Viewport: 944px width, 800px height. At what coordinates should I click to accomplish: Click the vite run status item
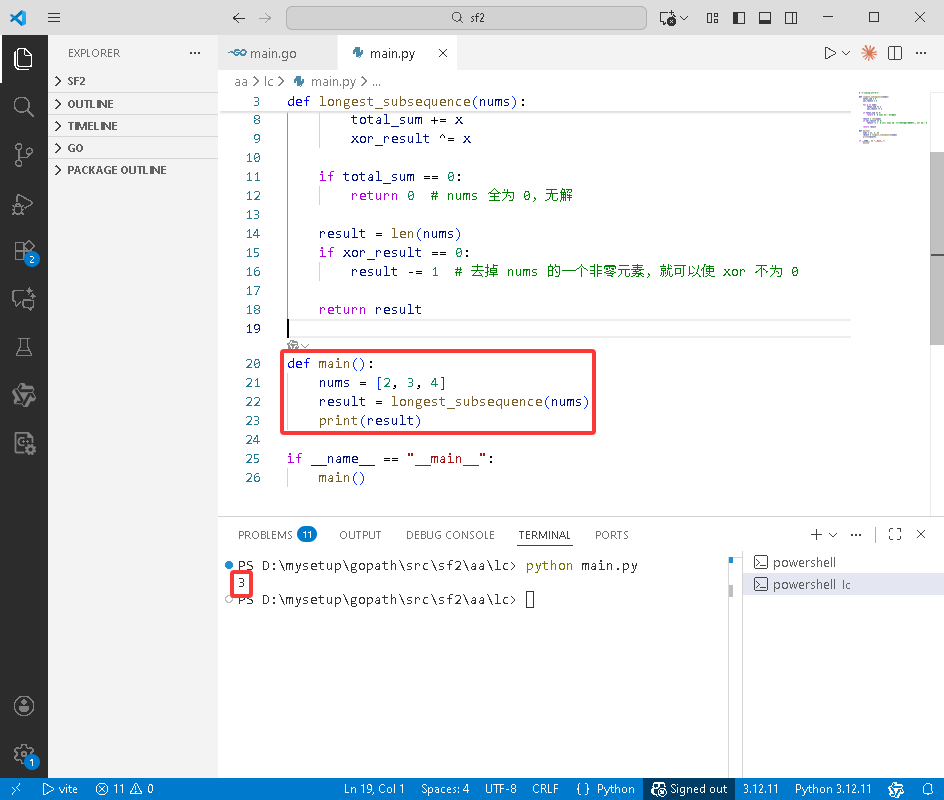pos(60,789)
